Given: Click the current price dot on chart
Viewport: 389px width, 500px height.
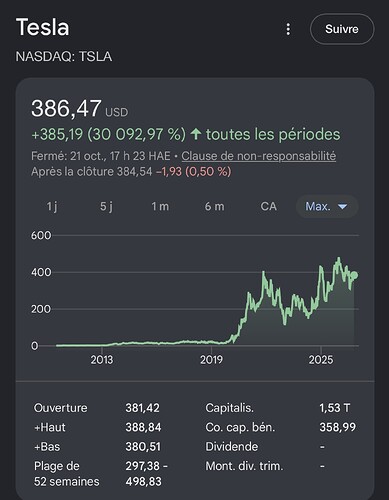Looking at the screenshot, I should point(354,275).
